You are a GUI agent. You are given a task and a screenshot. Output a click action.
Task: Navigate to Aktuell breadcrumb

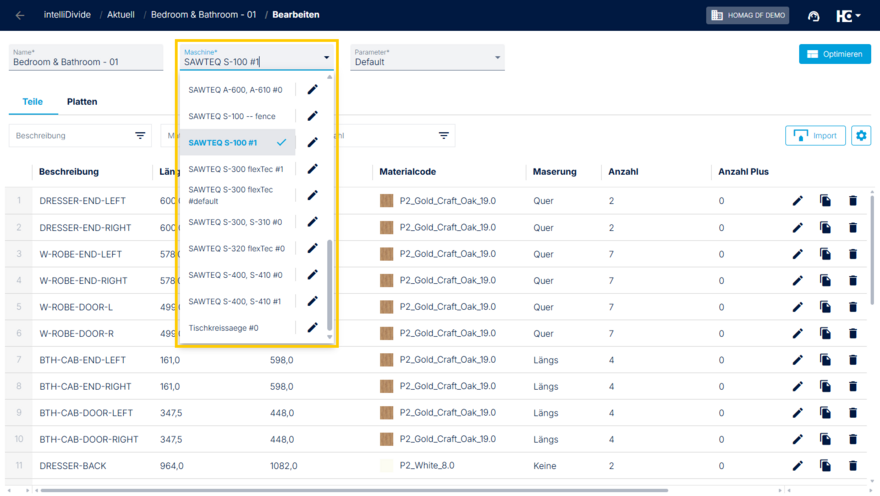121,15
